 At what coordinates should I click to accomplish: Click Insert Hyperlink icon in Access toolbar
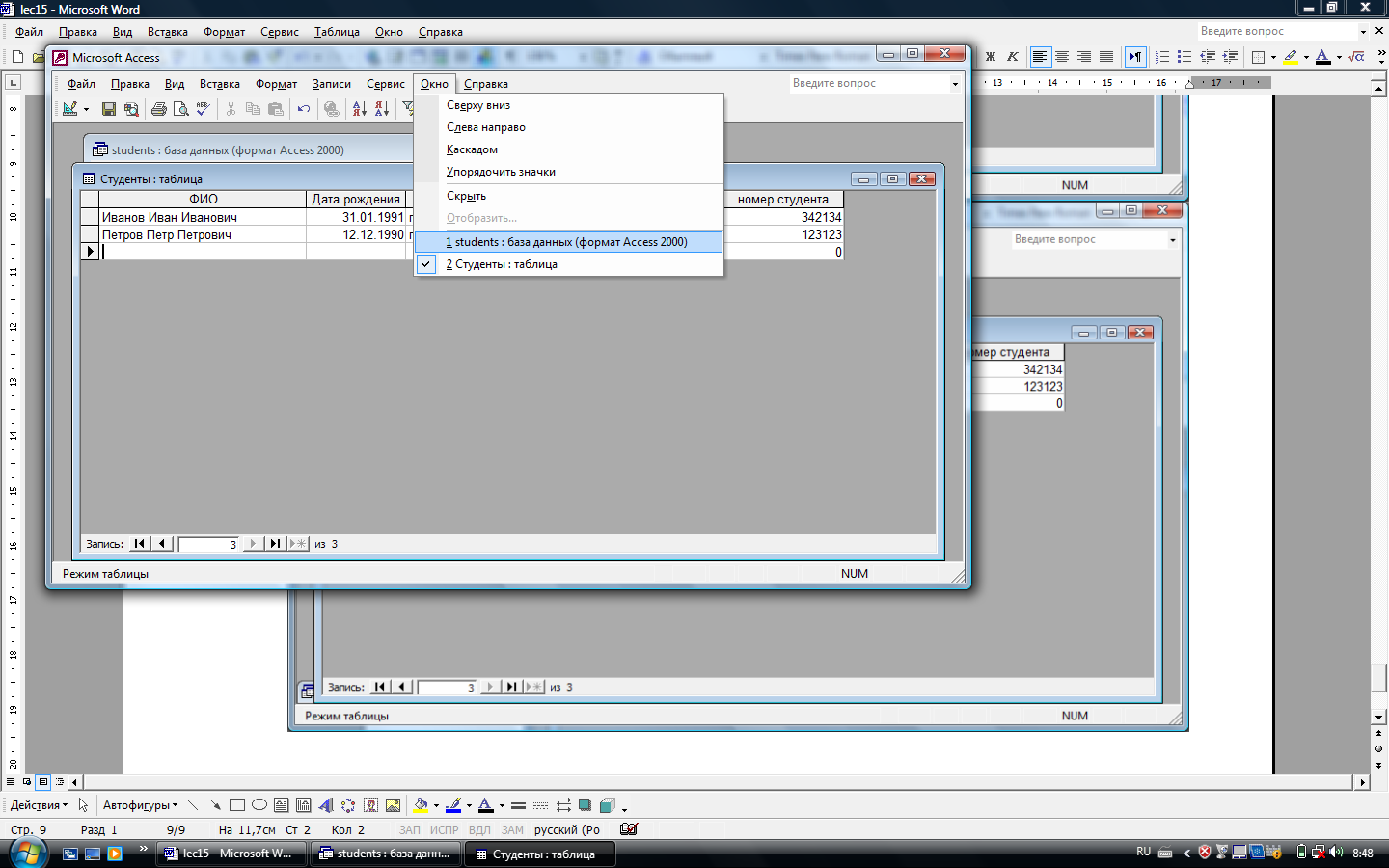point(332,109)
